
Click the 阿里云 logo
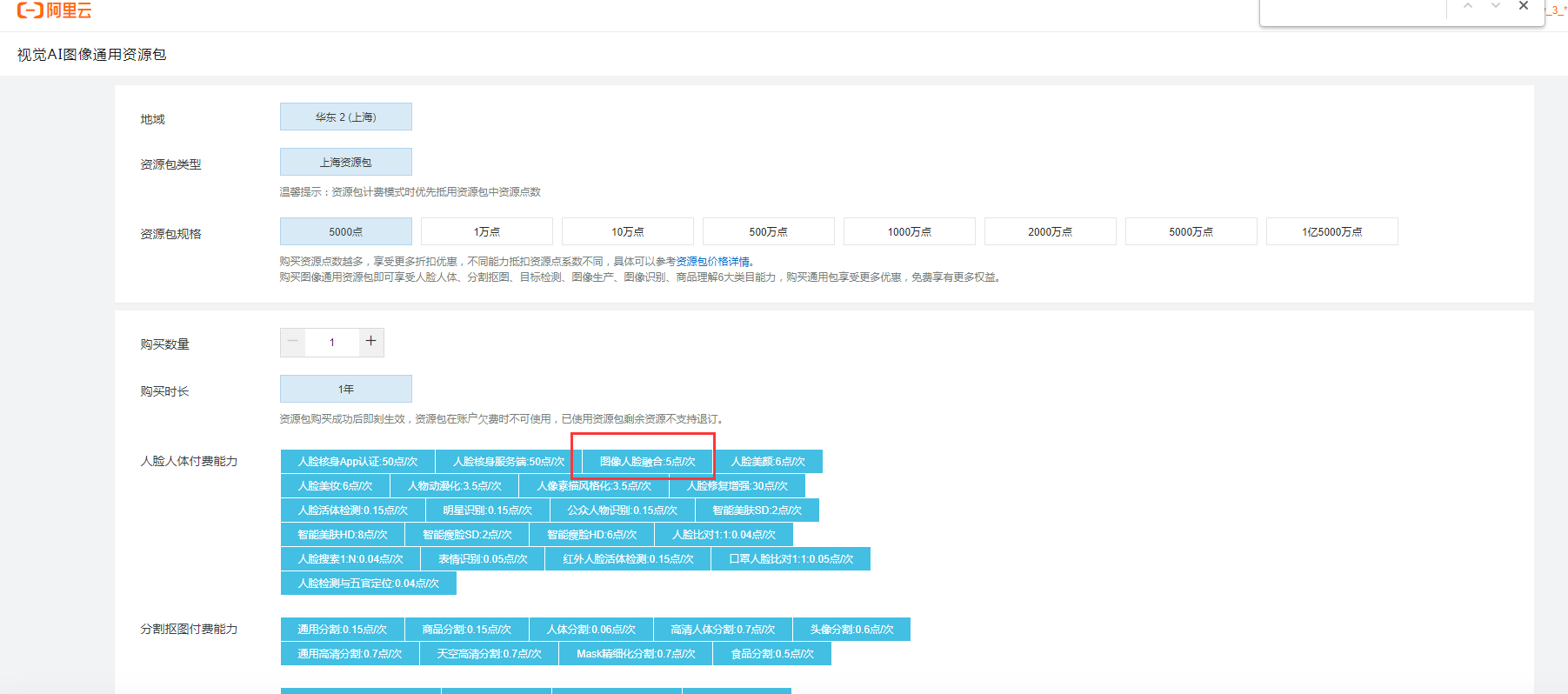tap(54, 10)
